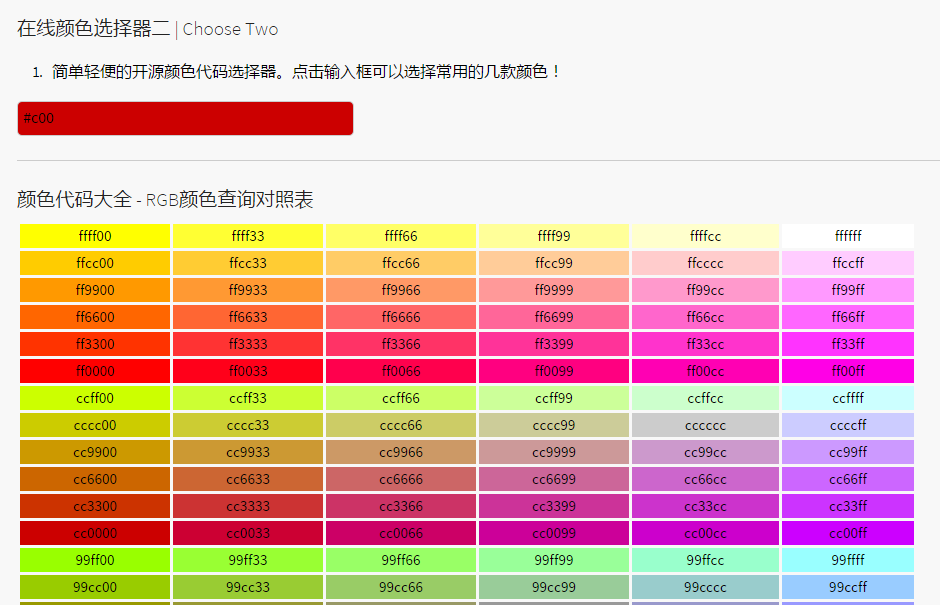
Task: Pick the ff3399 pink swatch
Action: click(554, 344)
